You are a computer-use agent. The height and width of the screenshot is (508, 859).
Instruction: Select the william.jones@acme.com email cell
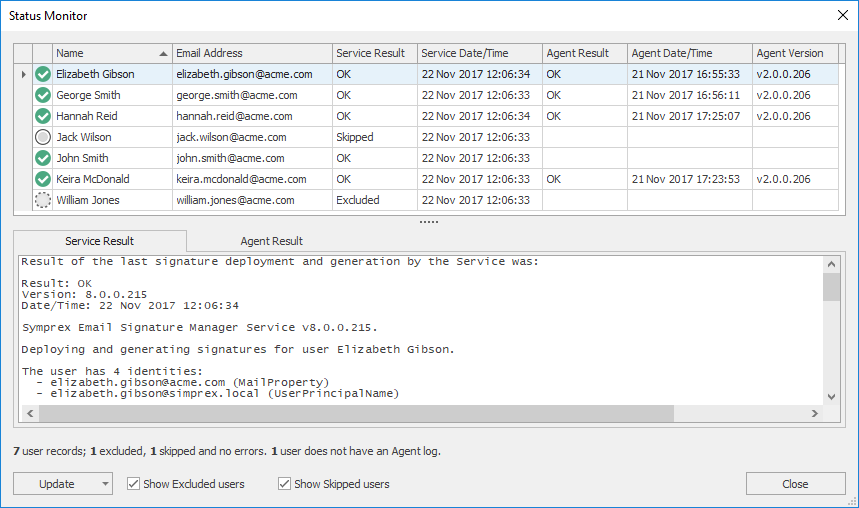point(235,200)
